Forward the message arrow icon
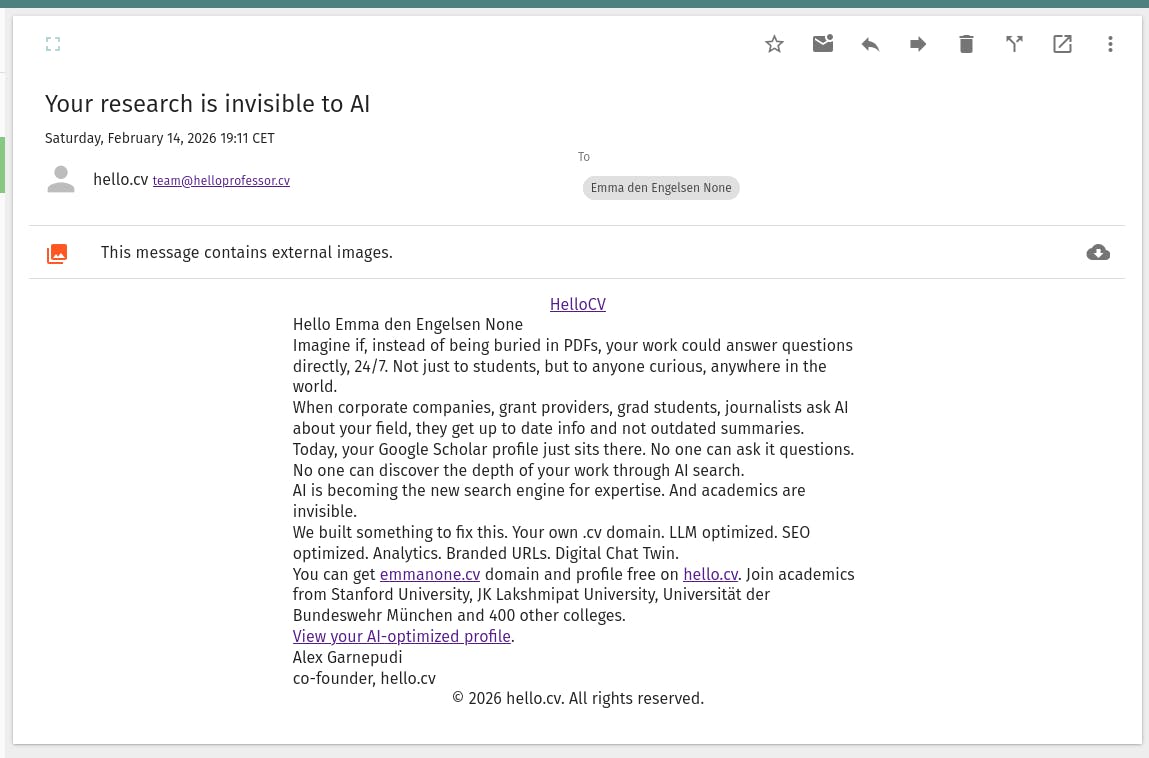 pyautogui.click(x=918, y=44)
